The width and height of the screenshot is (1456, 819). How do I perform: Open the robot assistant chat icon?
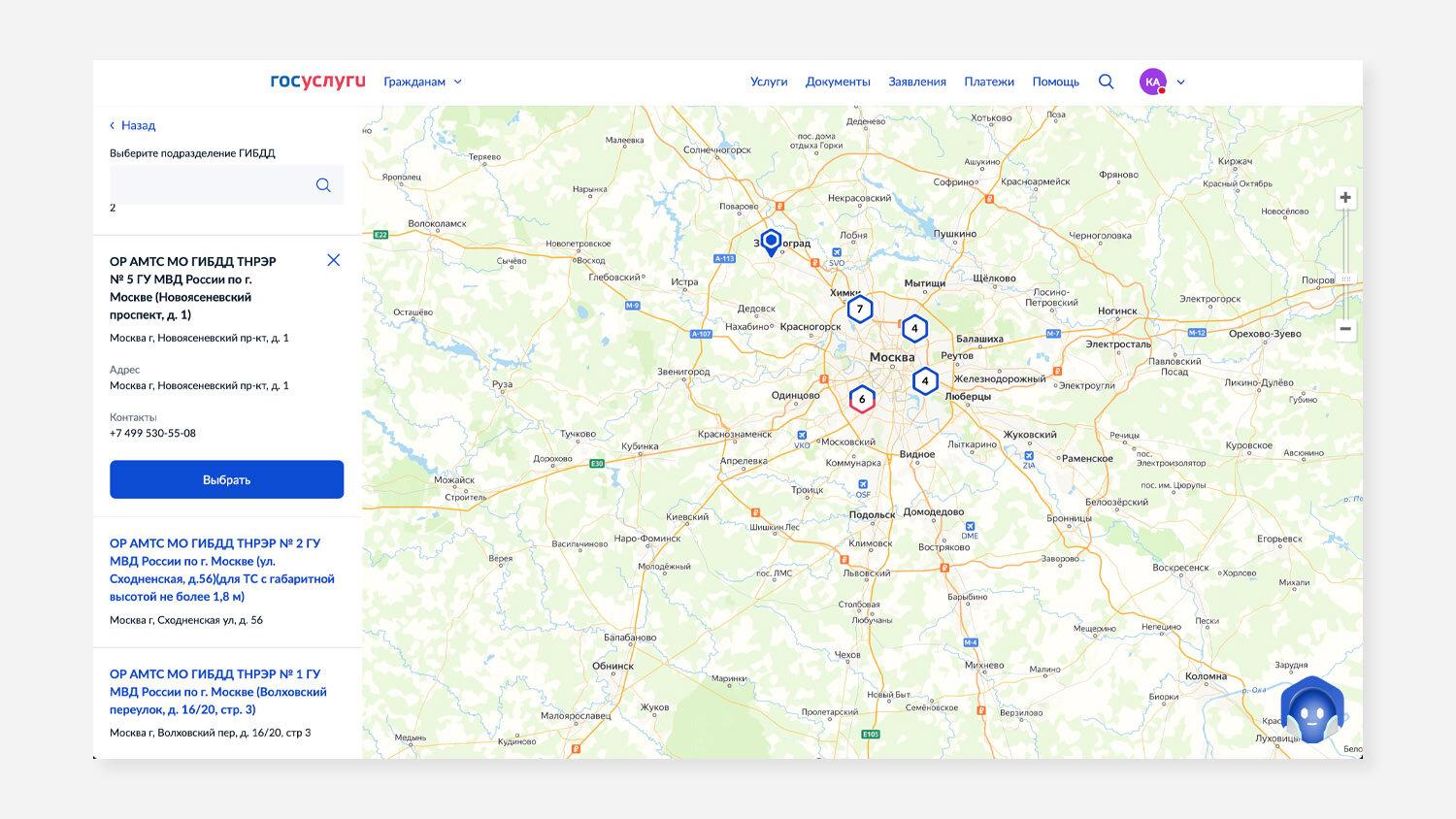tap(1311, 712)
